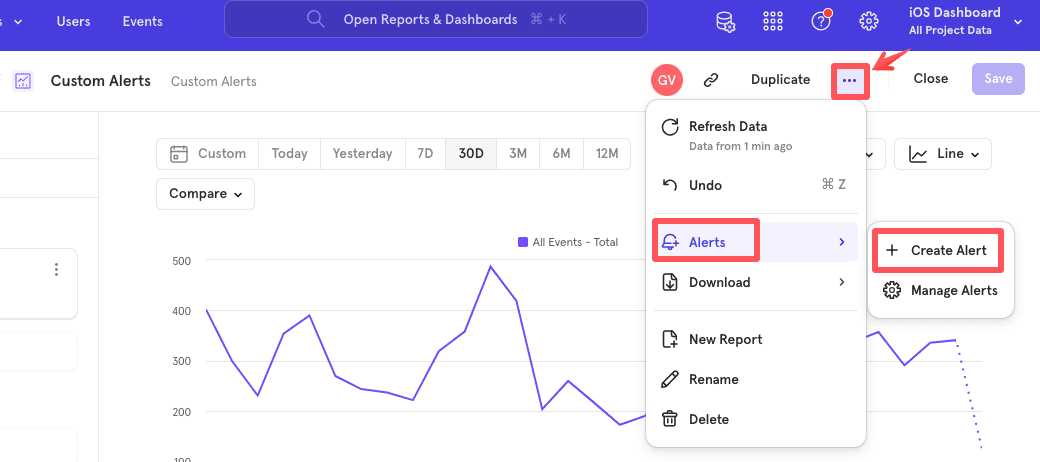
Task: Open the vertical kebab menu on left card
Action: [56, 270]
